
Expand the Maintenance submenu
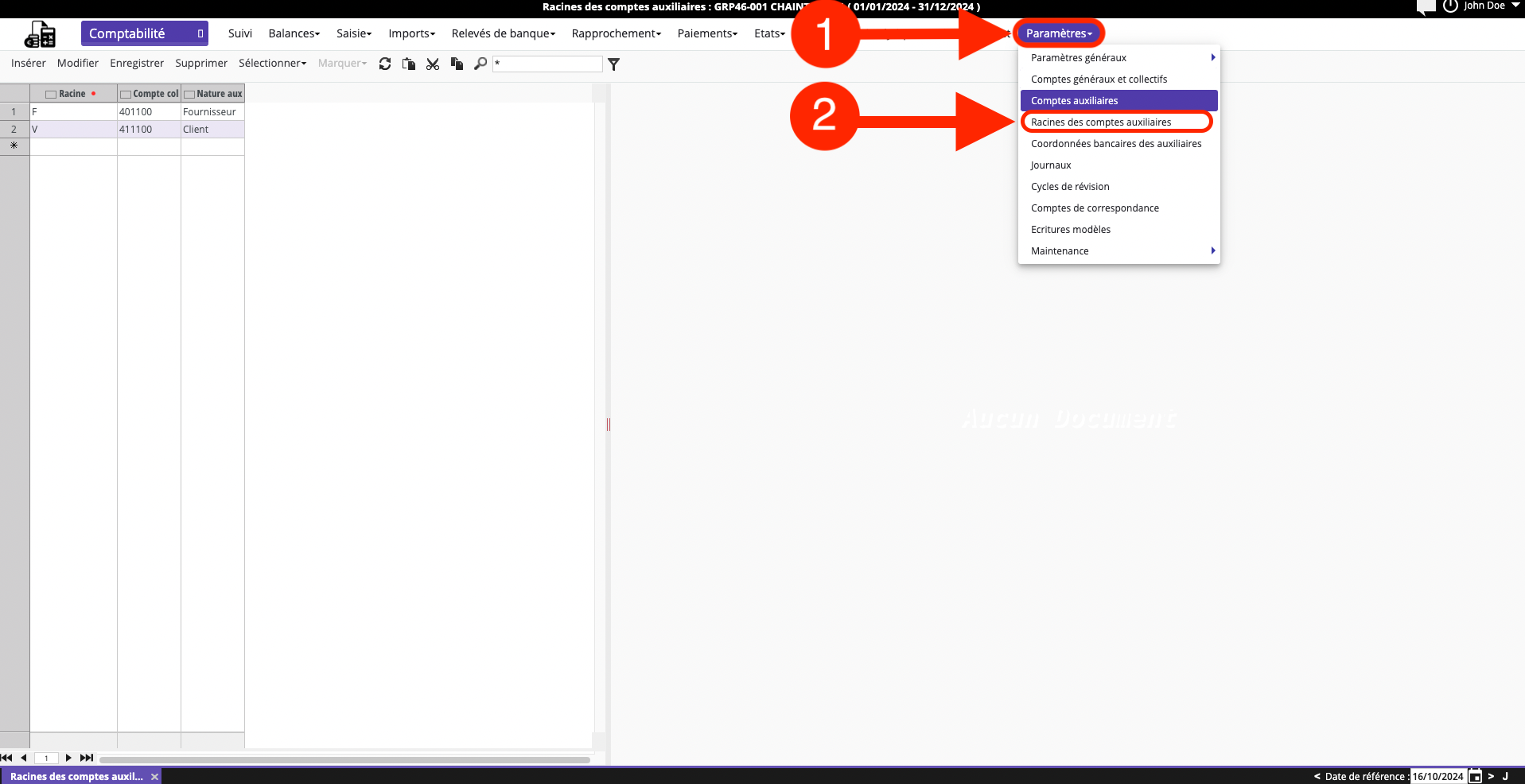click(x=1118, y=250)
